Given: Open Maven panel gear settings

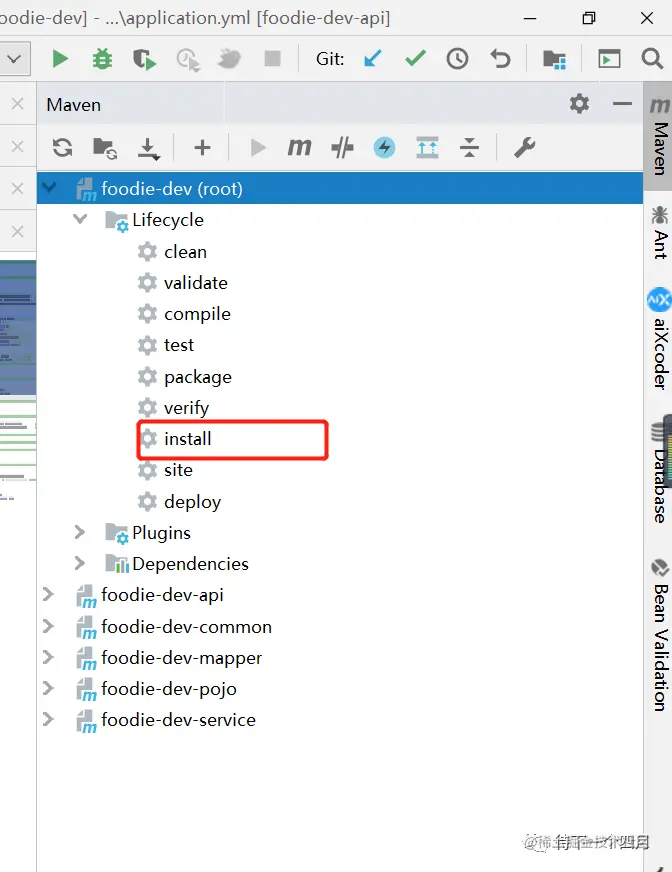Looking at the screenshot, I should (579, 103).
